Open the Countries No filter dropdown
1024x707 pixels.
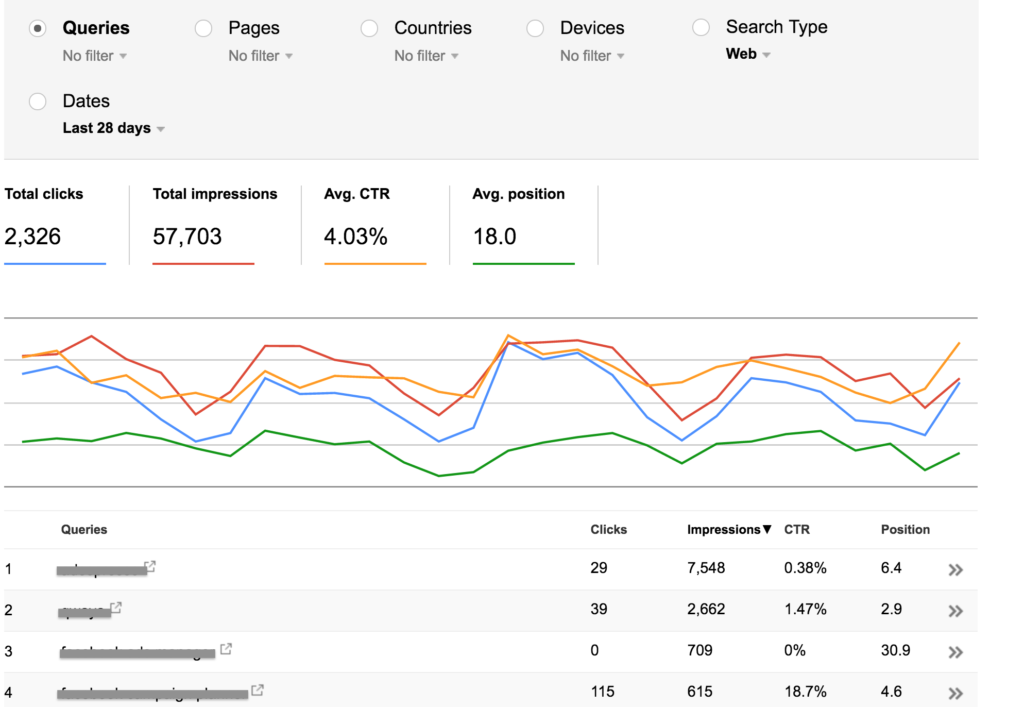(426, 56)
